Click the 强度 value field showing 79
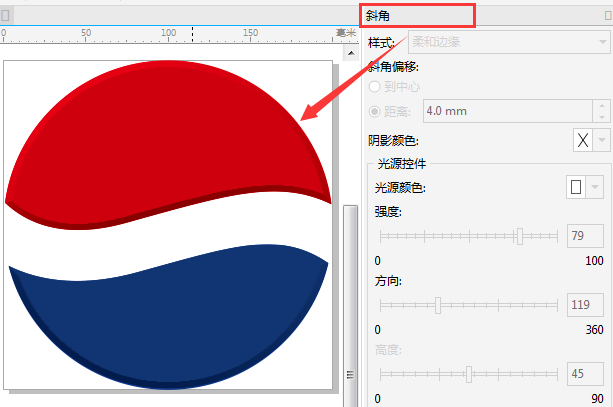The image size is (613, 407). [x=585, y=236]
